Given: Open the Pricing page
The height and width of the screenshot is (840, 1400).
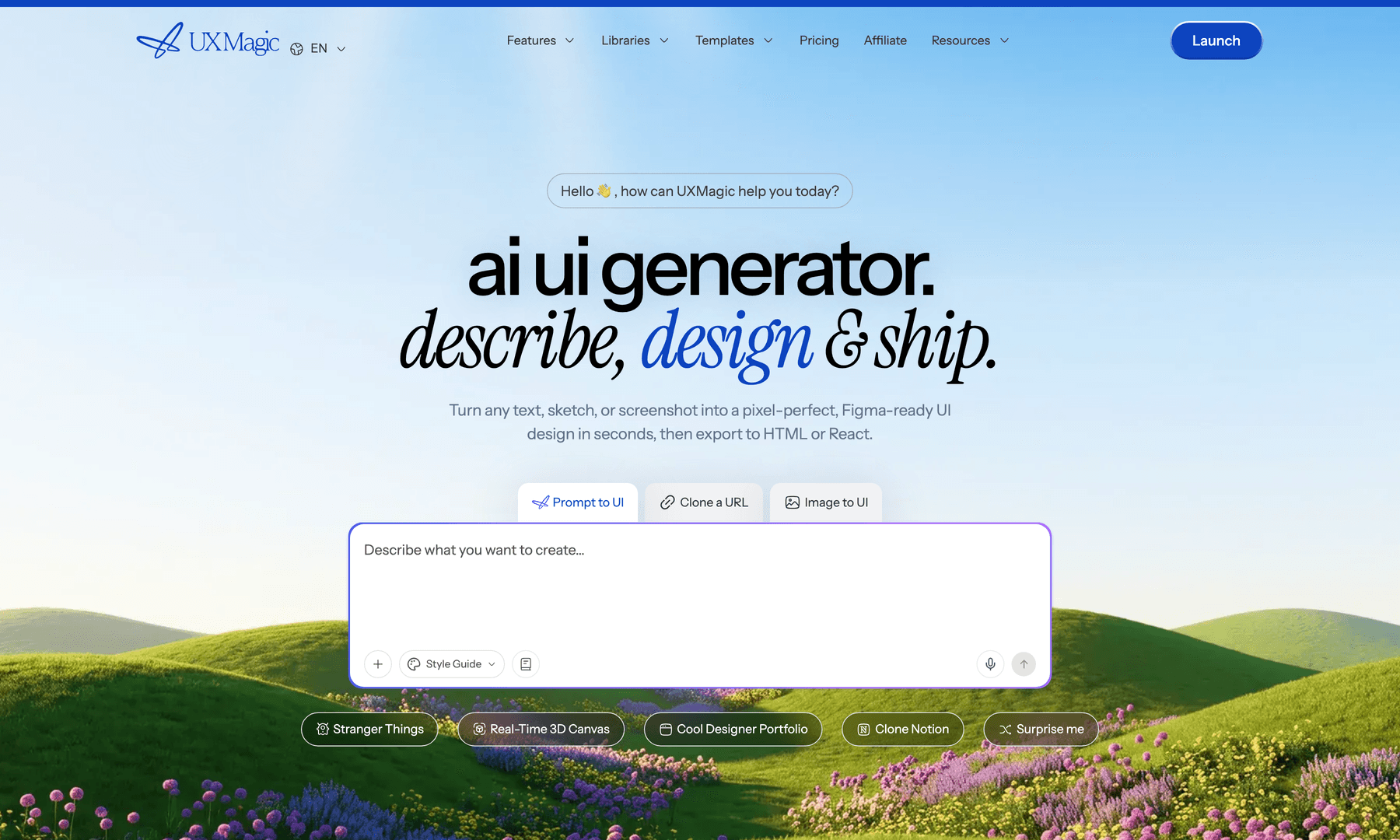Looking at the screenshot, I should coord(819,40).
